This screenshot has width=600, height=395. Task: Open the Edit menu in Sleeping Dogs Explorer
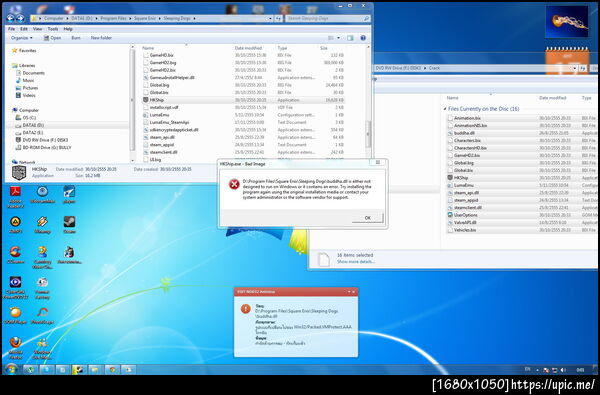click(x=24, y=29)
